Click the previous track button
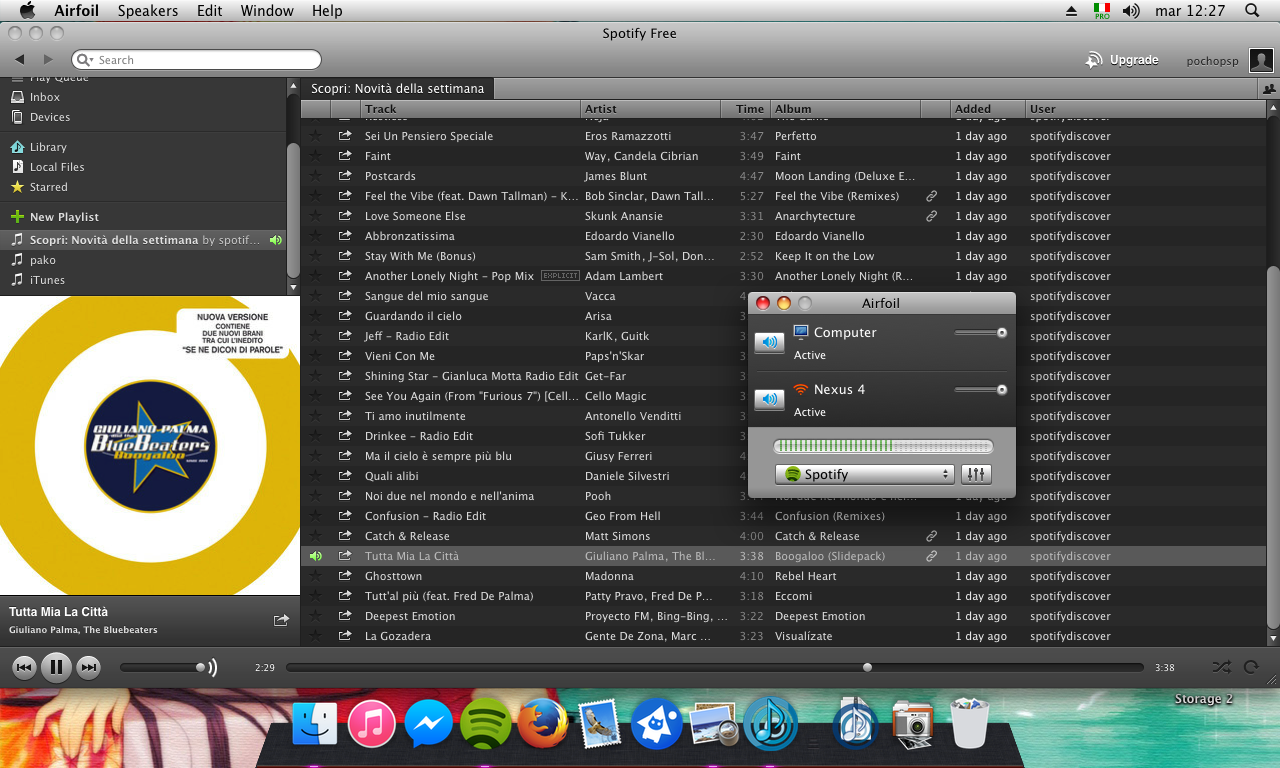 click(25, 667)
